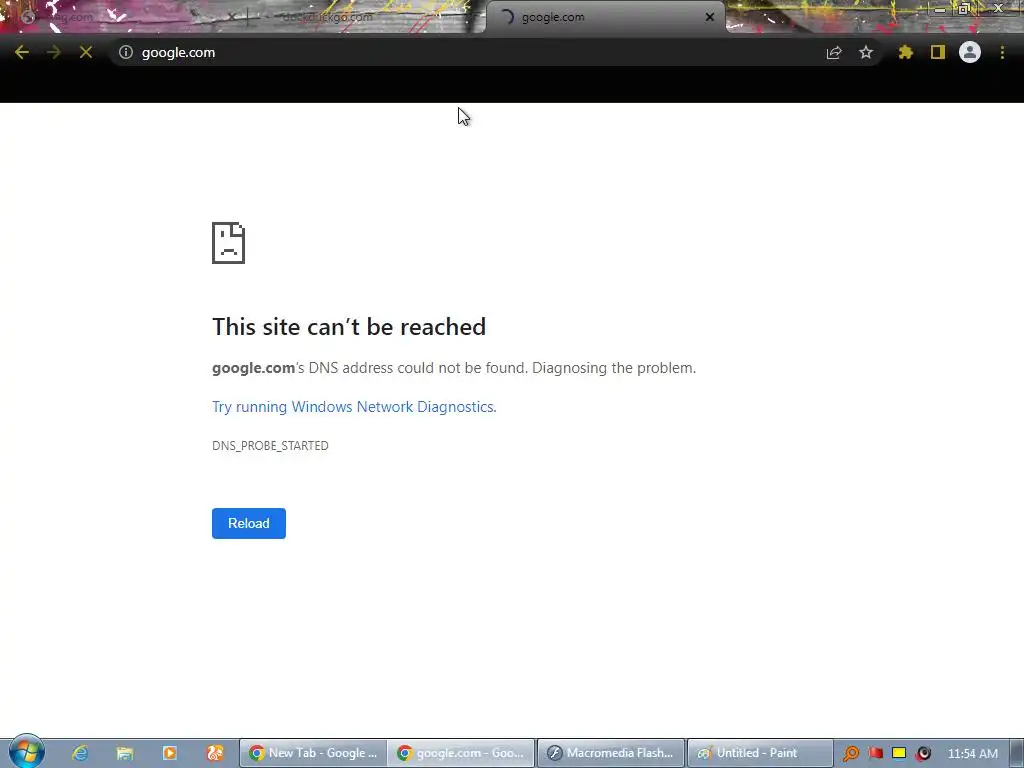Image resolution: width=1024 pixels, height=768 pixels.
Task: Switch to Macromedia Flash taskbar window
Action: pos(611,753)
